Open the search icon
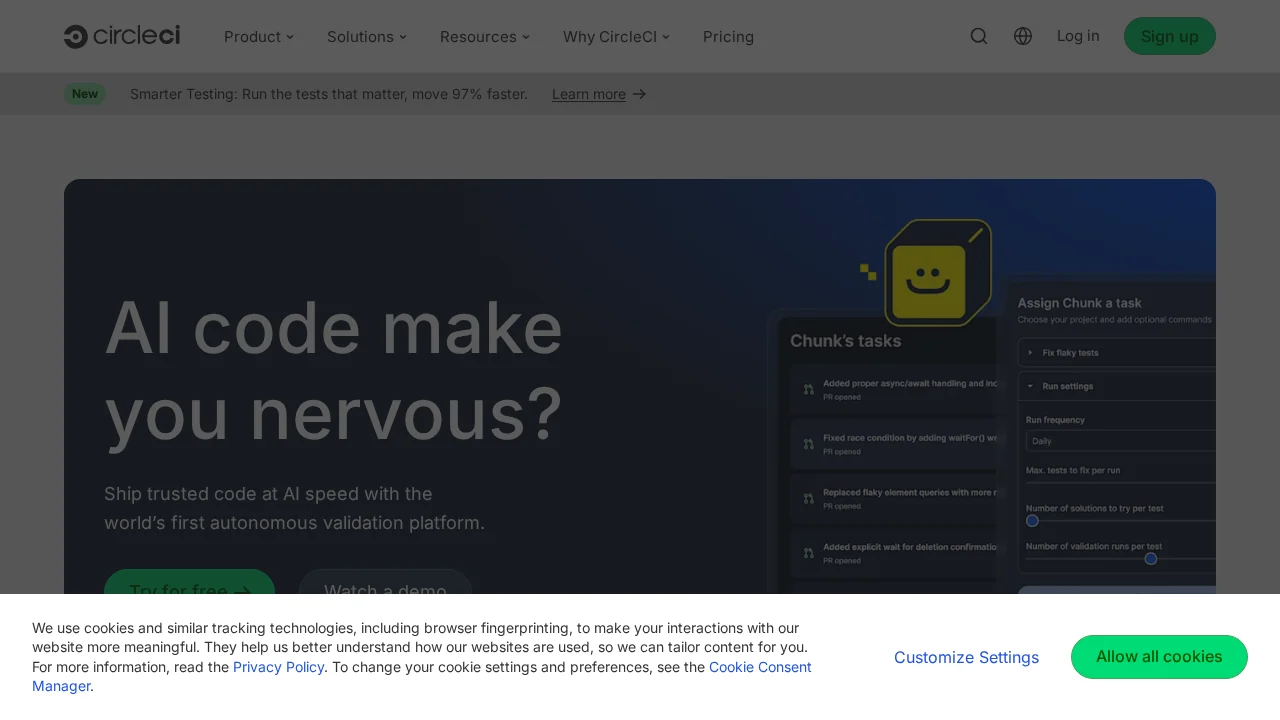Image resolution: width=1280 pixels, height=720 pixels. pyautogui.click(x=978, y=35)
